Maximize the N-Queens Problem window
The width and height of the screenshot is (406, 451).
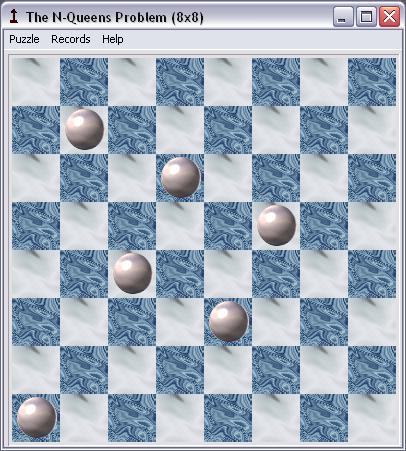click(x=366, y=17)
